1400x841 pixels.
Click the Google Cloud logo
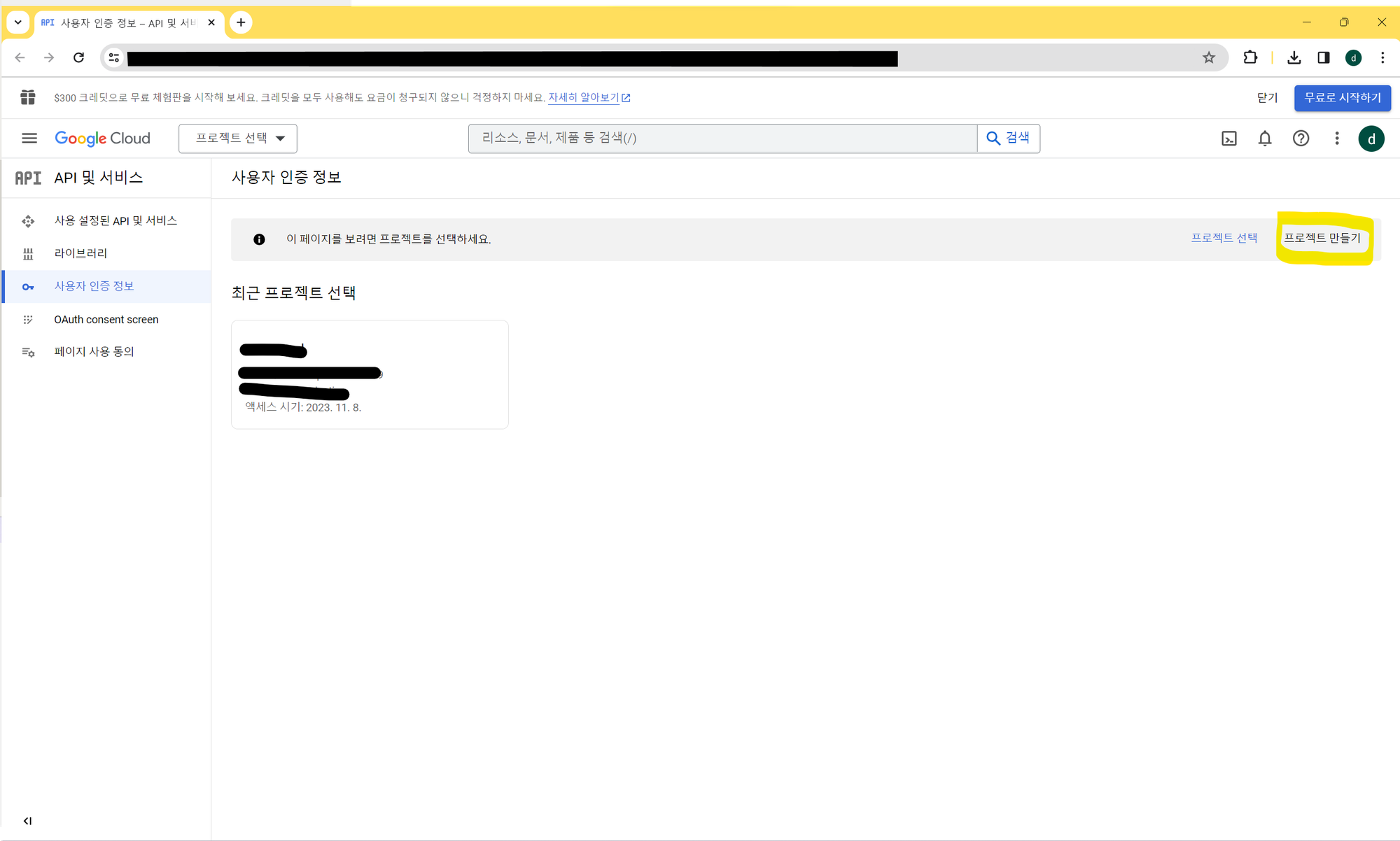(x=102, y=139)
